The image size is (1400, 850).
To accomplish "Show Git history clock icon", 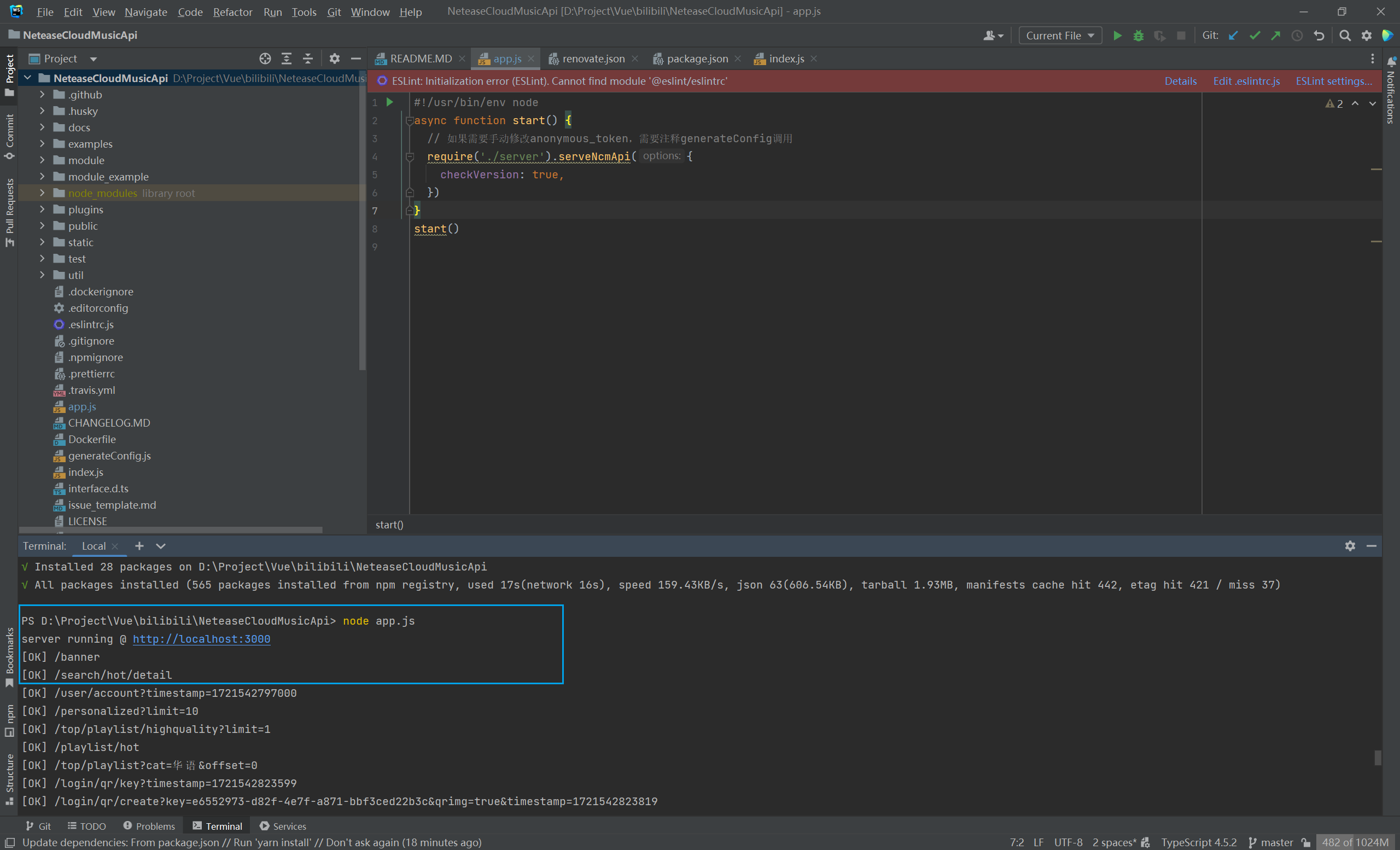I will pyautogui.click(x=1297, y=35).
